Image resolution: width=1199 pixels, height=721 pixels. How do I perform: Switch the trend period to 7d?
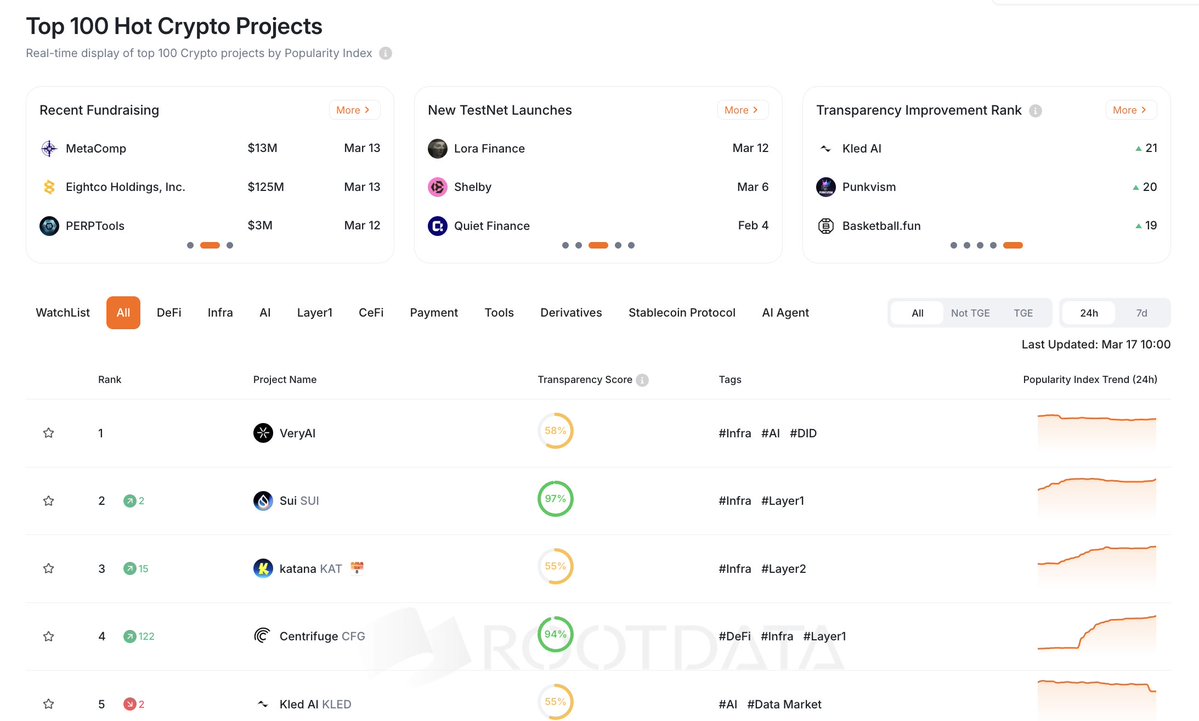(1141, 313)
